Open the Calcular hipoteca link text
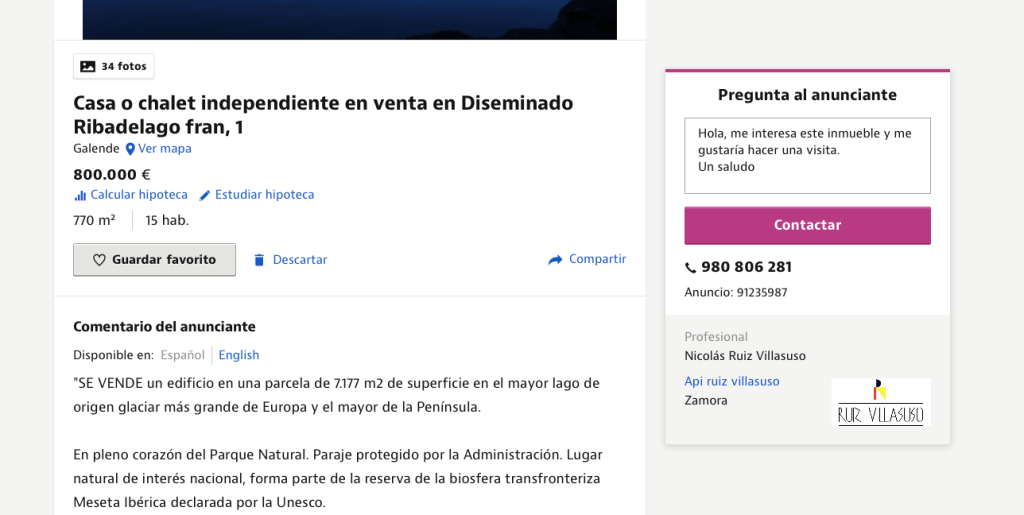Viewport: 1024px width, 515px height. (x=139, y=195)
